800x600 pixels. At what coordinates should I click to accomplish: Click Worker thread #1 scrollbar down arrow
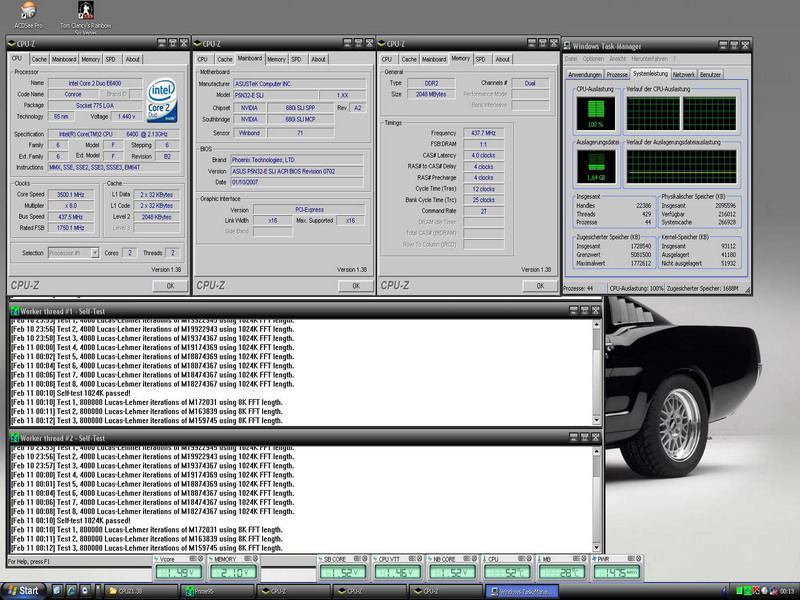coord(596,420)
